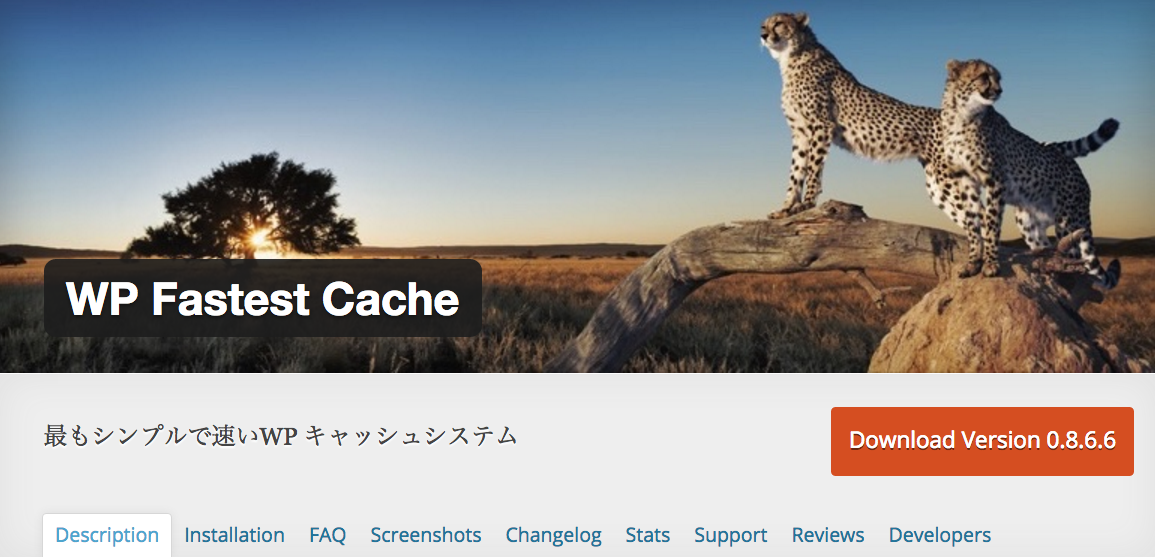Open the Reviews tab
This screenshot has height=557, width=1155.
828,535
